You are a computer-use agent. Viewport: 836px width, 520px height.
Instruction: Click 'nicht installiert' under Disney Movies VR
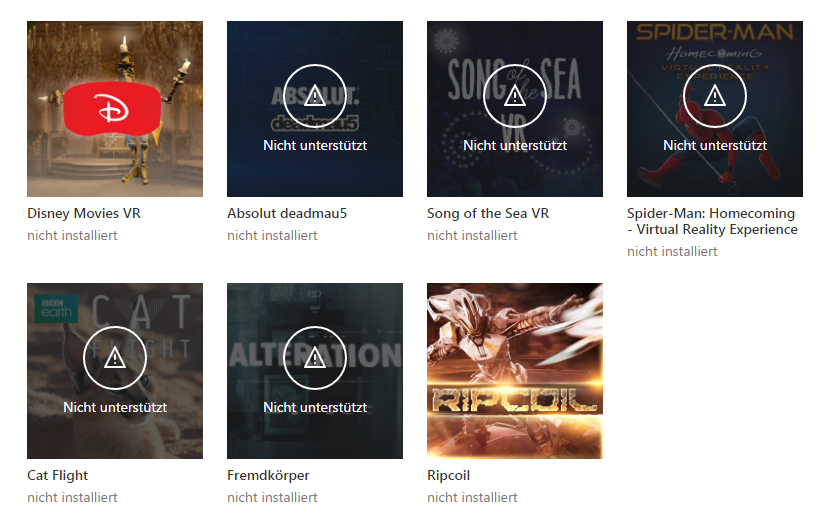coord(72,235)
